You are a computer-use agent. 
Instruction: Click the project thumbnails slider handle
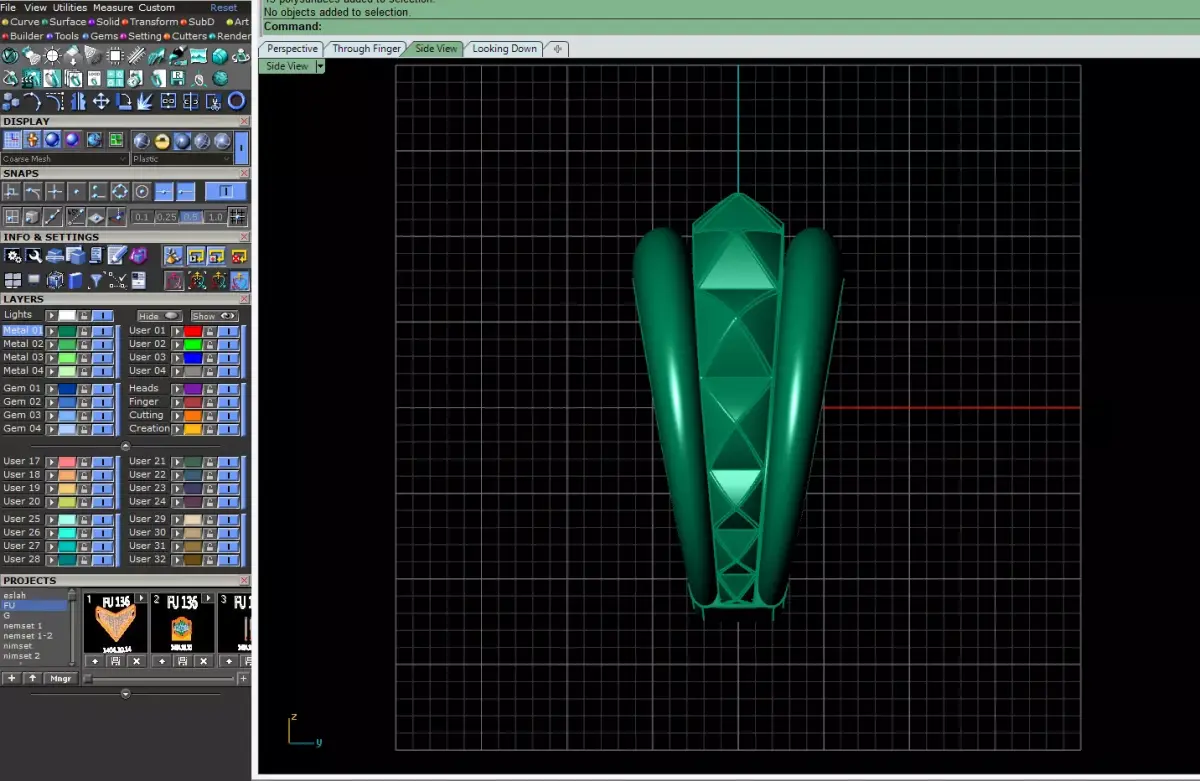pyautogui.click(x=88, y=678)
